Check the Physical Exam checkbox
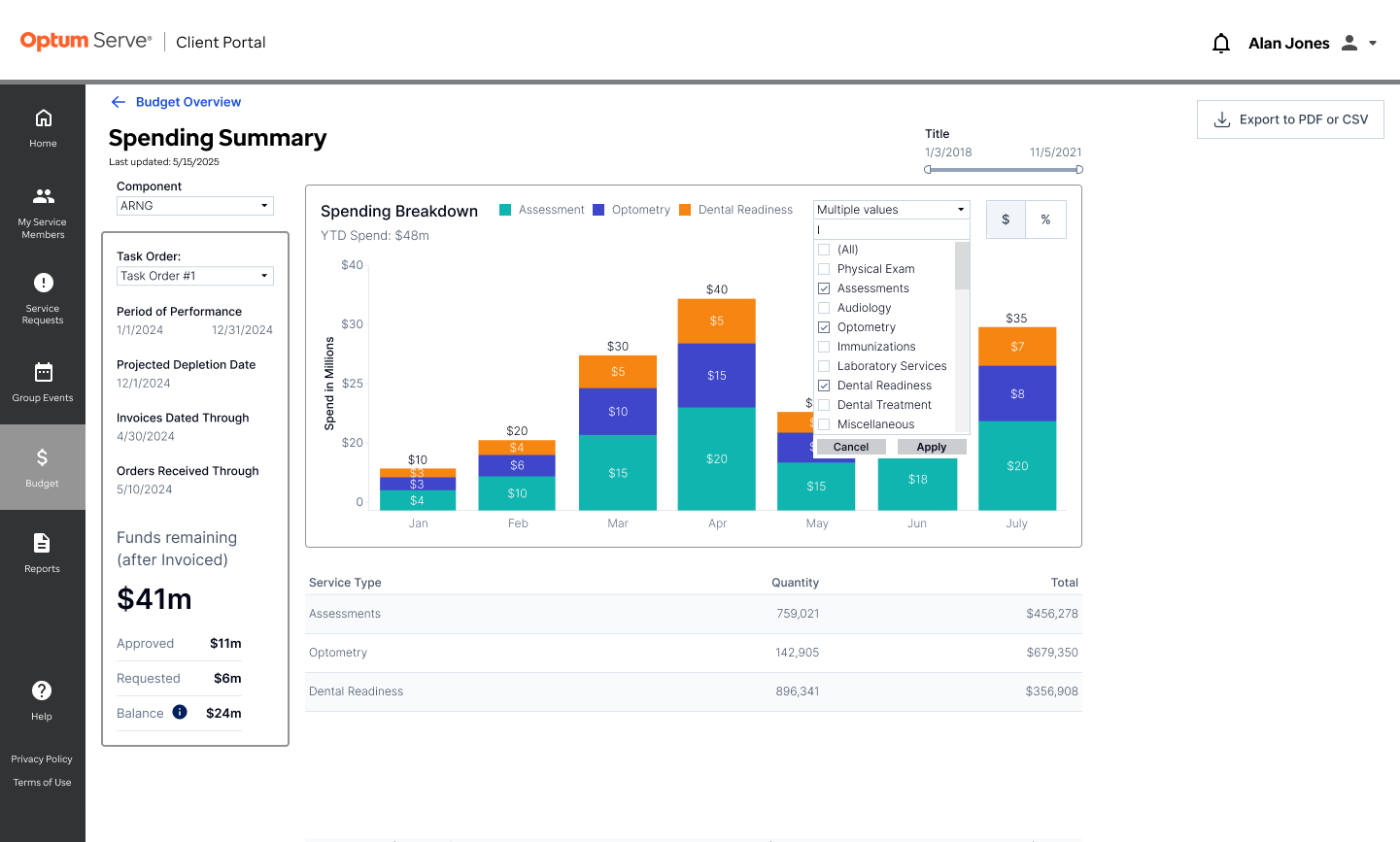Viewport: 1400px width, 842px height. tap(824, 269)
